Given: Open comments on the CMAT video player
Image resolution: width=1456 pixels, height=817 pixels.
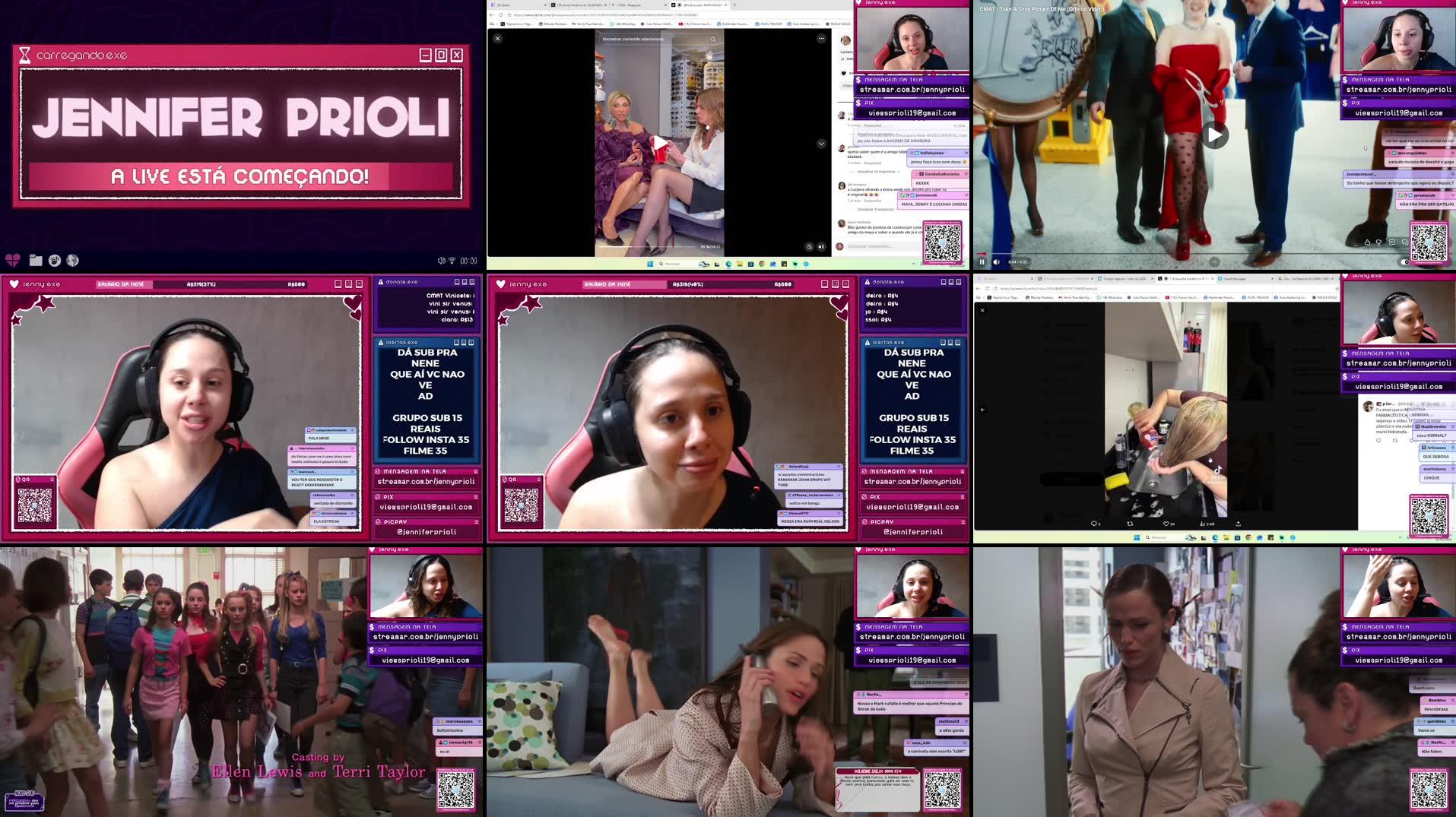Looking at the screenshot, I should pyautogui.click(x=1392, y=242).
